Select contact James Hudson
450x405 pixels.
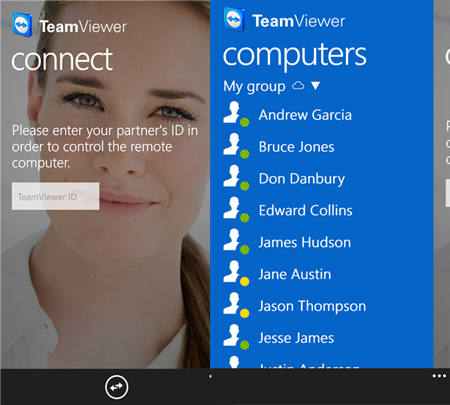287,242
